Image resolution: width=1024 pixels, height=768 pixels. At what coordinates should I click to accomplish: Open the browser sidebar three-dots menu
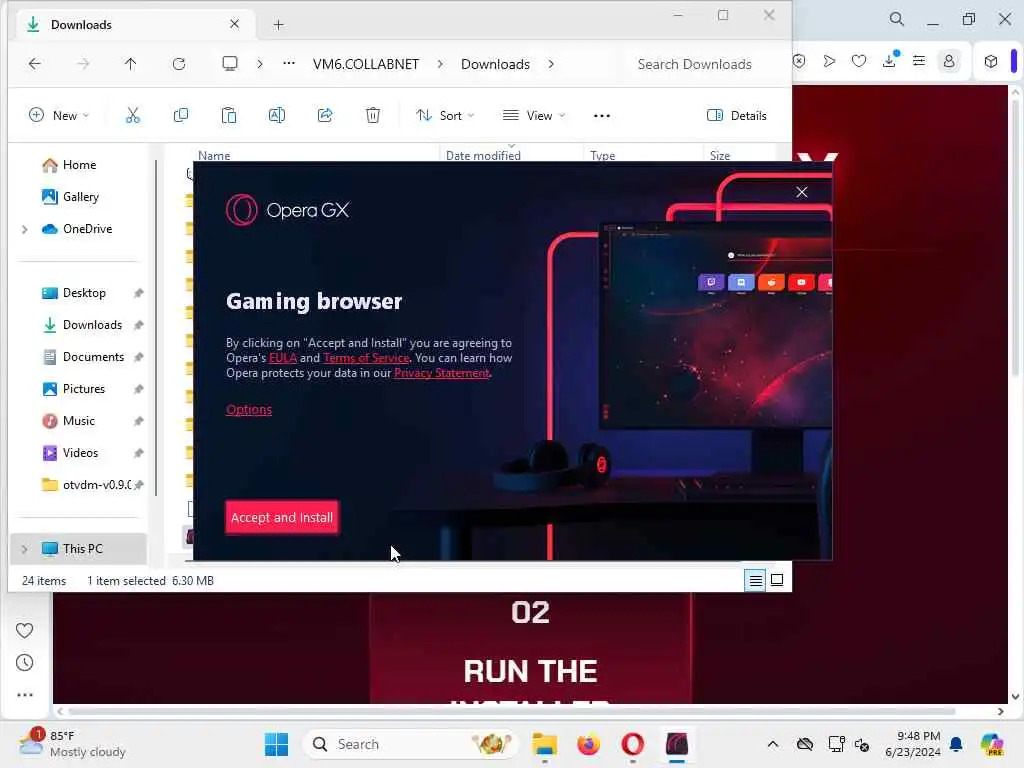(x=25, y=695)
